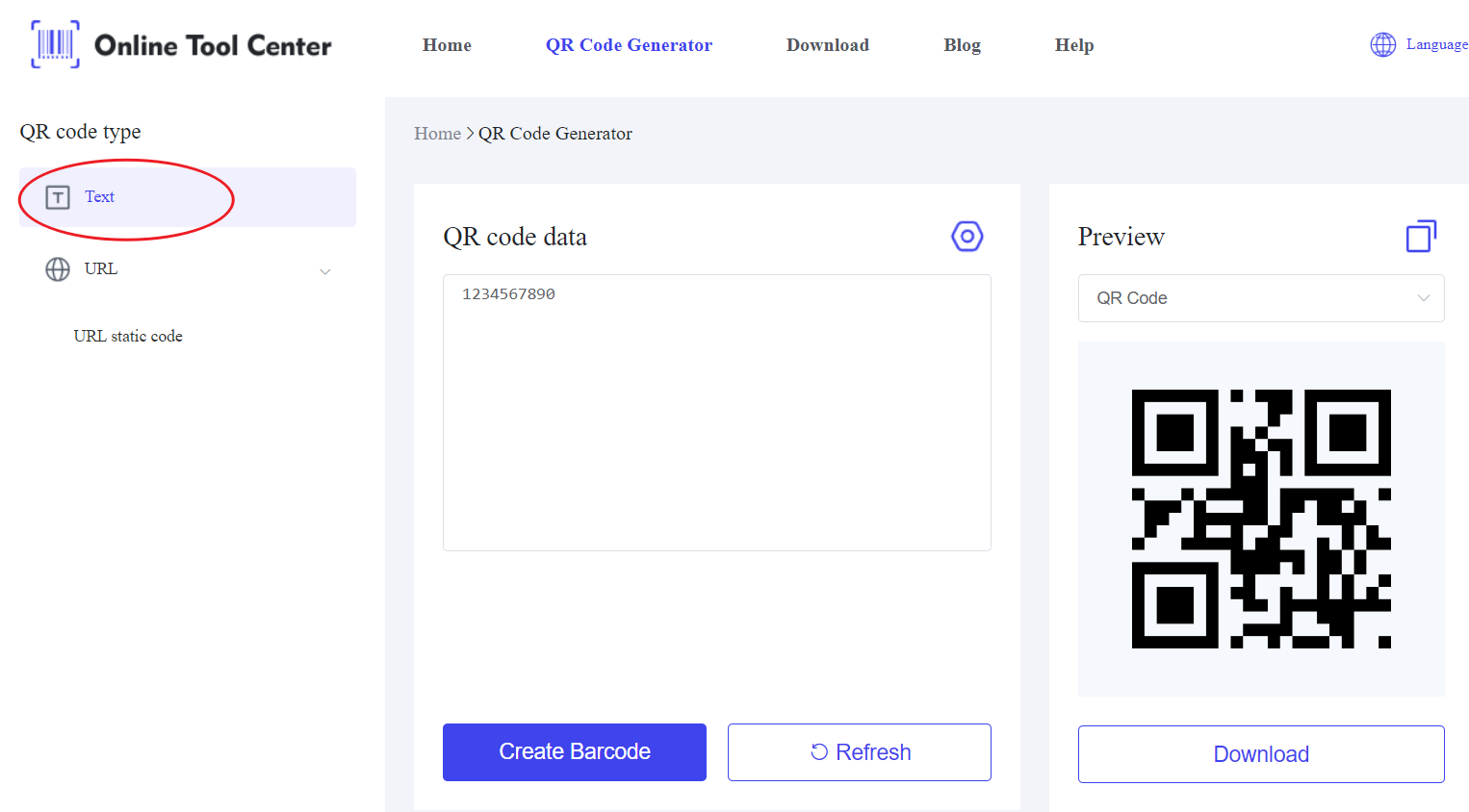Open the Help nav menu item

pyautogui.click(x=1074, y=45)
